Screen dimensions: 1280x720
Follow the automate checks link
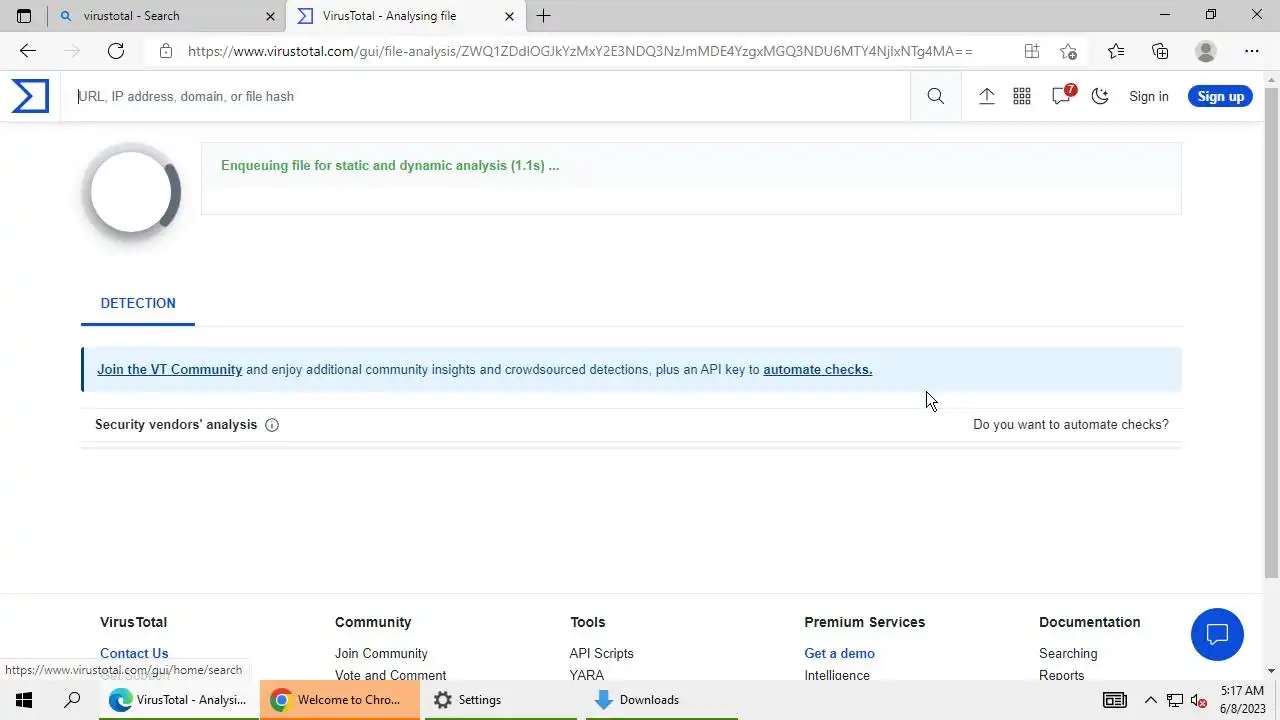pos(817,369)
